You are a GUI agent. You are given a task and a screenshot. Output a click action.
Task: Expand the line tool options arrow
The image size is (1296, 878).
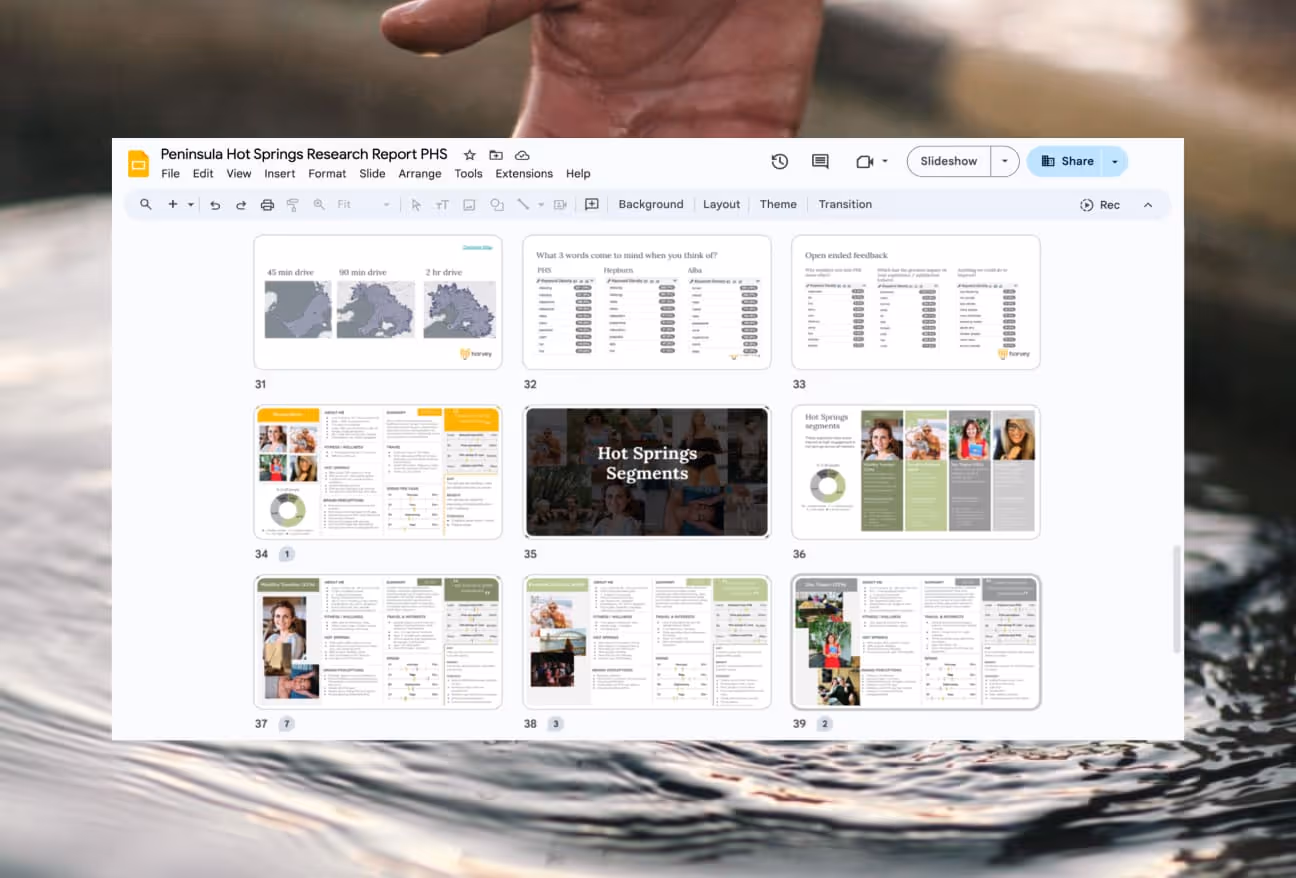tap(541, 205)
